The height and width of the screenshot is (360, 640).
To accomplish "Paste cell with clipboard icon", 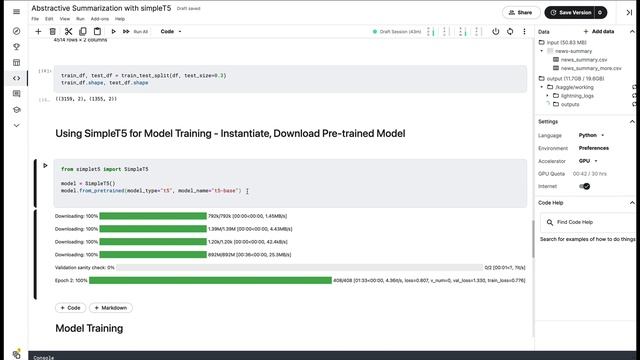I will 97,31.
